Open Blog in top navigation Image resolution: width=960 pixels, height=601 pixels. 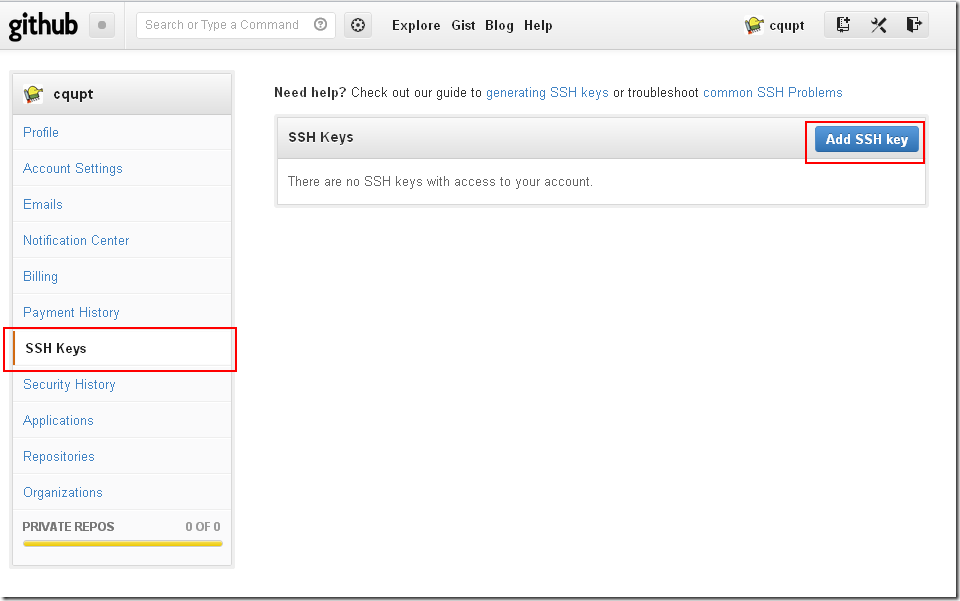499,25
